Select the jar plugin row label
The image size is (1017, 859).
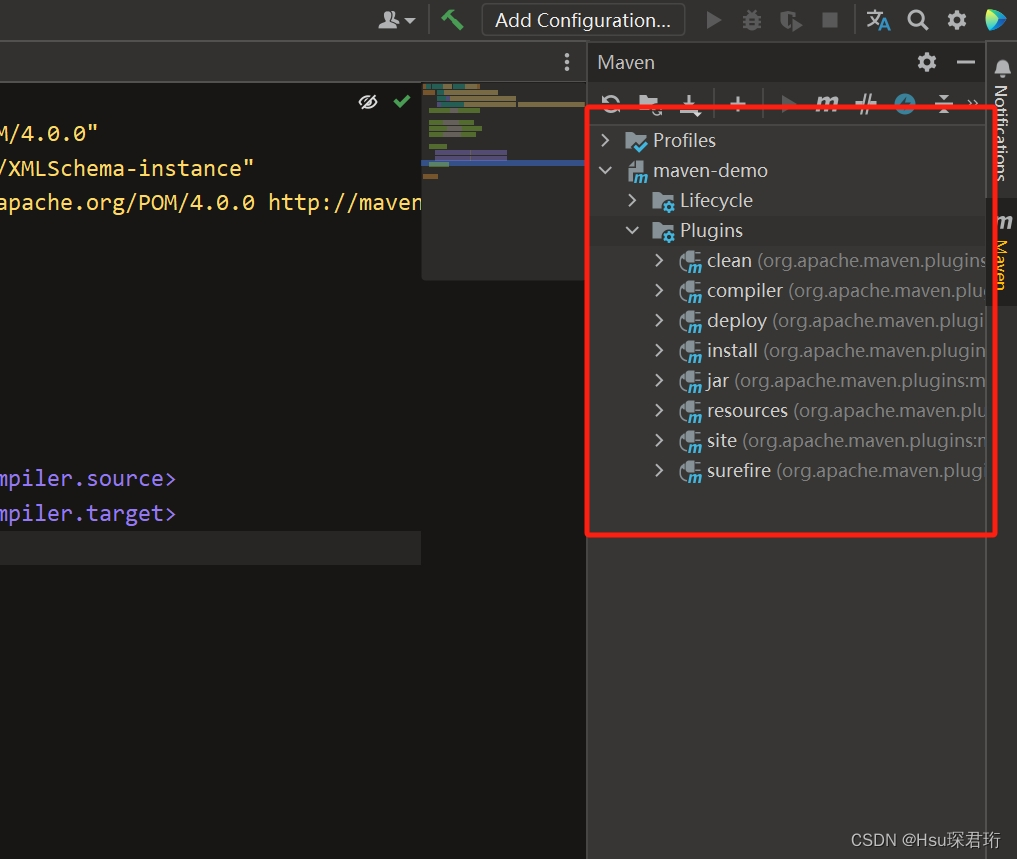[x=717, y=381]
